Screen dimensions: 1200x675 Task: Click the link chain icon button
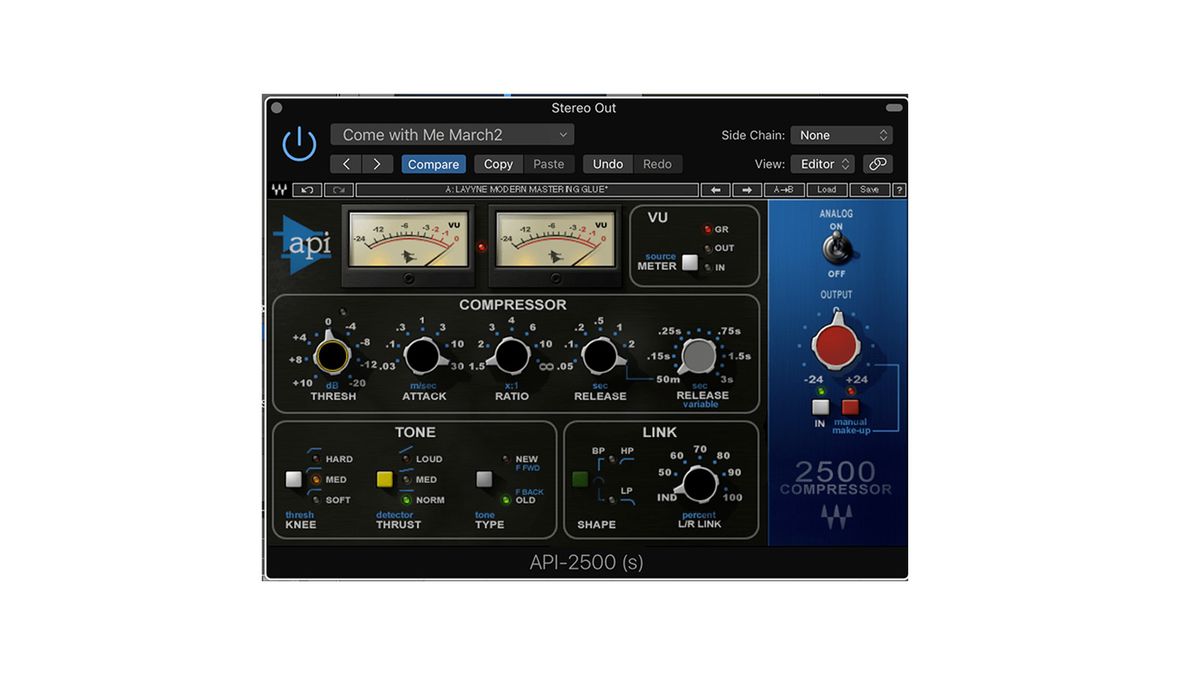(x=877, y=164)
